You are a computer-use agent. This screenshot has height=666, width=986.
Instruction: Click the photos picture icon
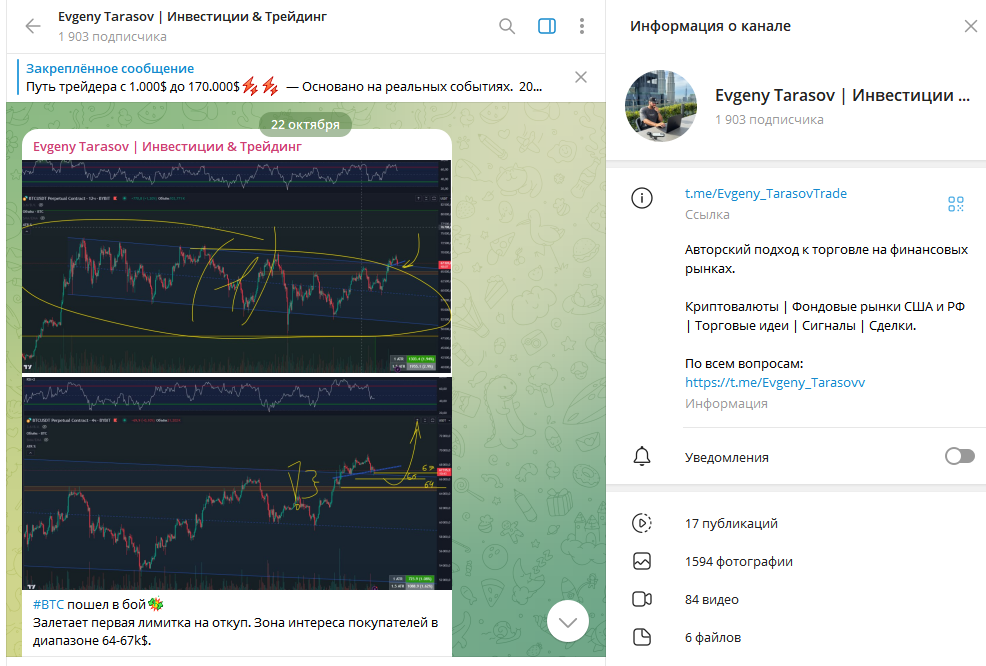click(641, 561)
